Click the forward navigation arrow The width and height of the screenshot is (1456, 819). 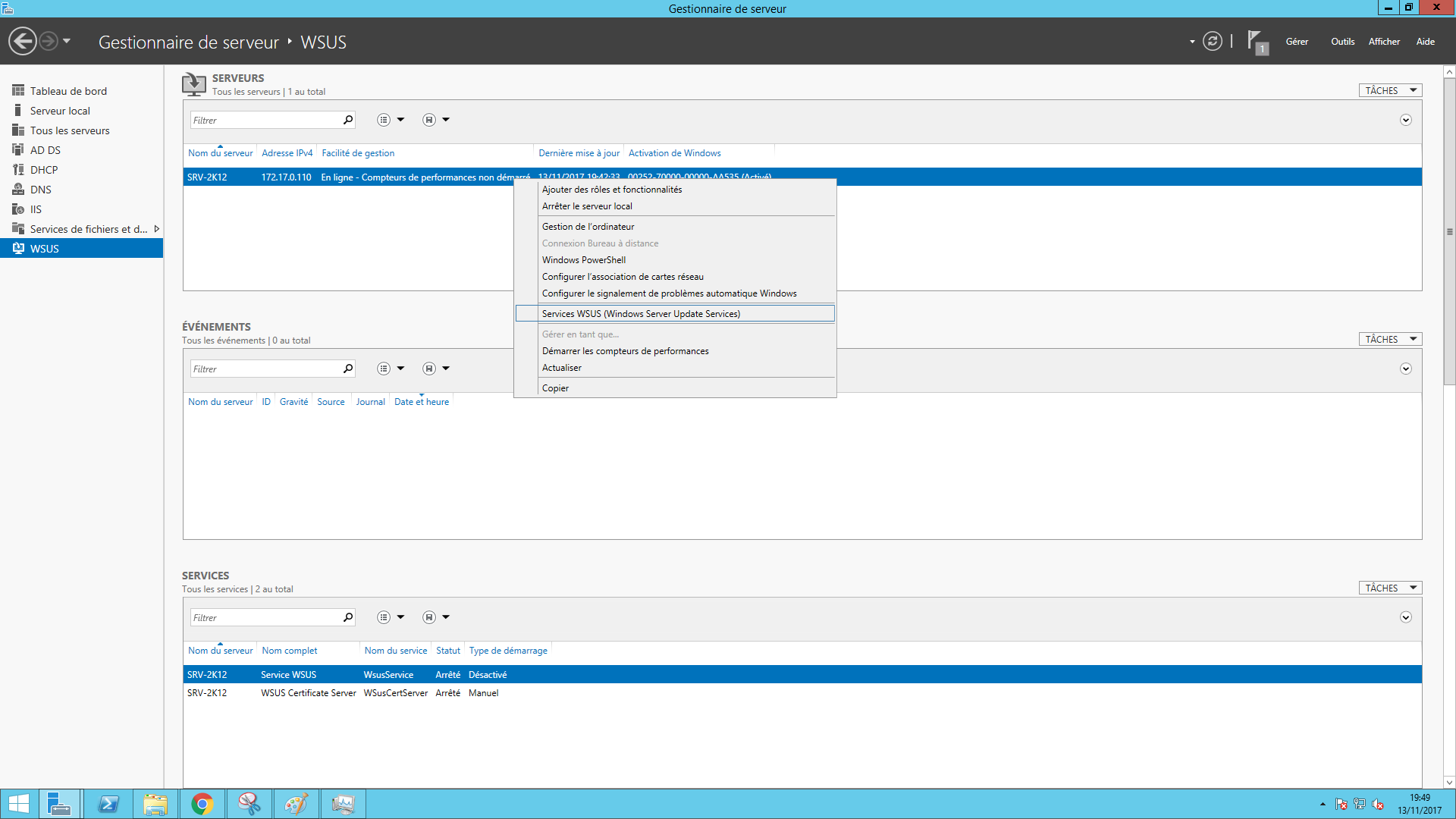[x=49, y=41]
